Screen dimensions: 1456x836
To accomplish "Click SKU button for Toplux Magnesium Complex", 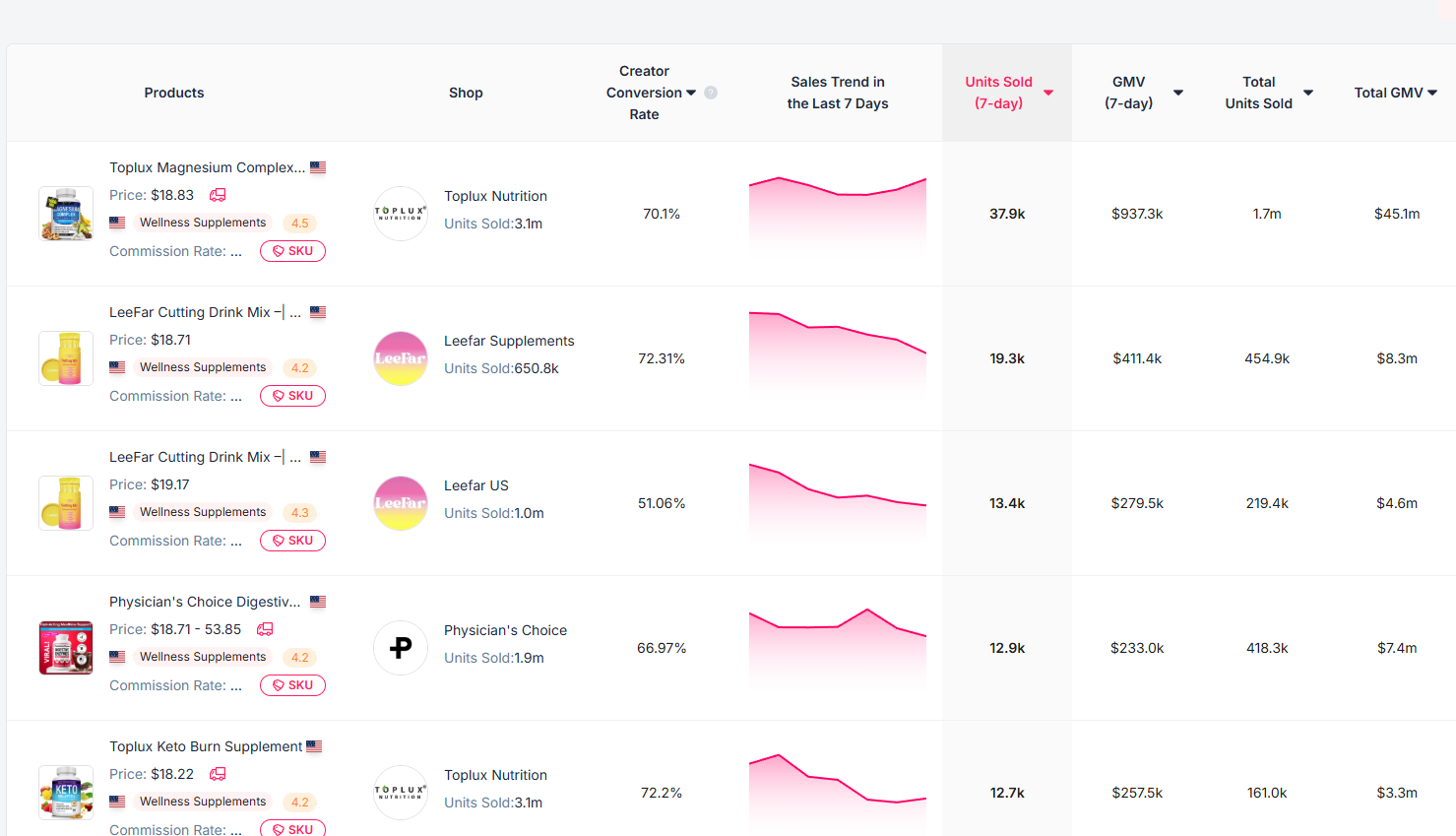I will pos(292,251).
